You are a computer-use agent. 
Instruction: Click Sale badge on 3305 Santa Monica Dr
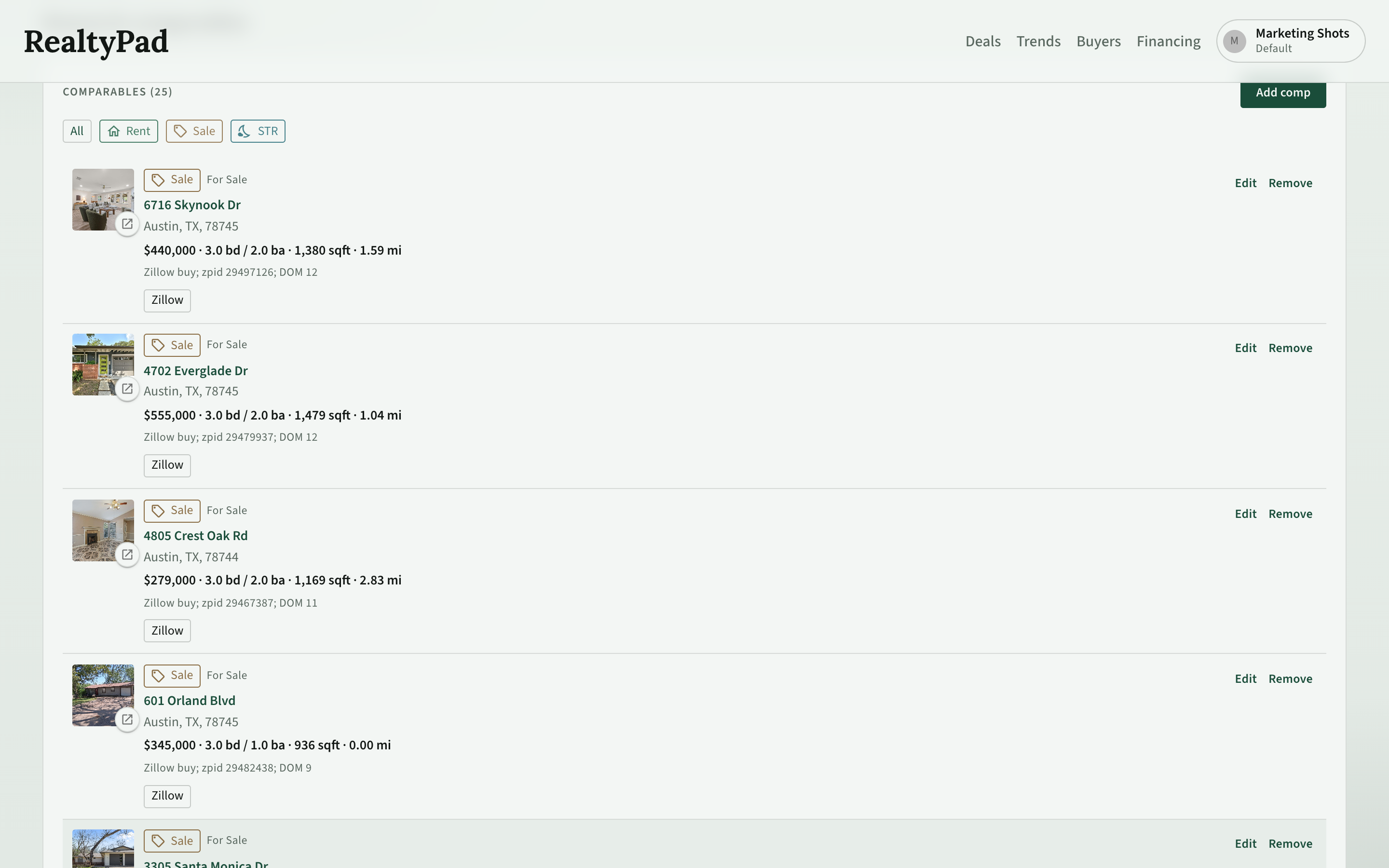click(x=172, y=841)
